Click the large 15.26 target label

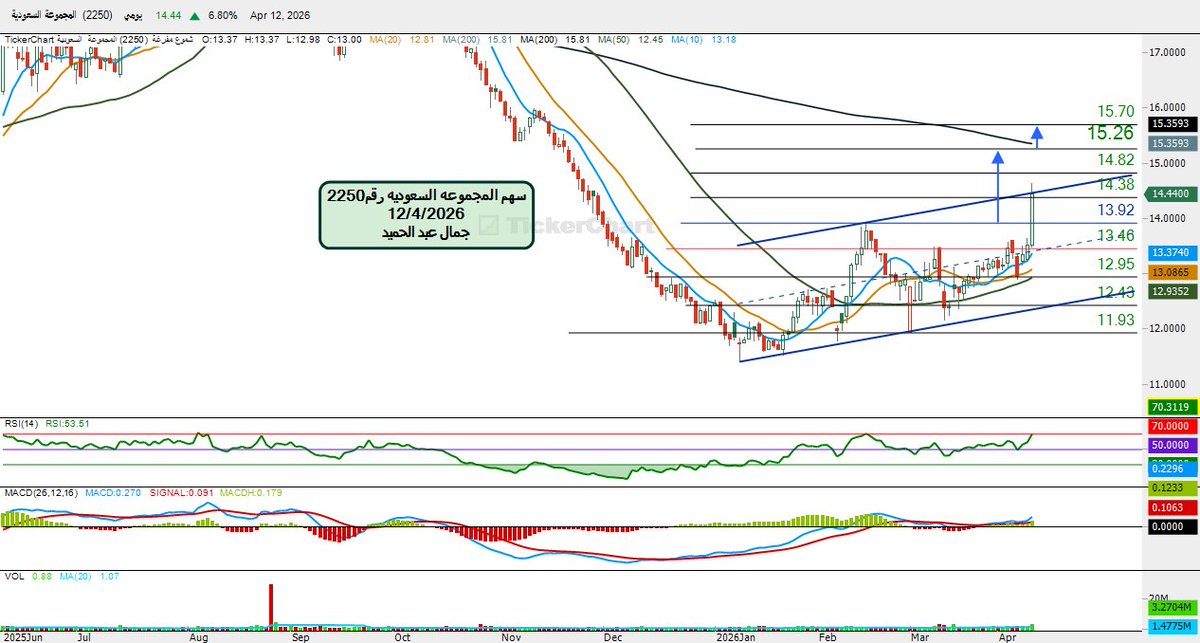click(x=1111, y=132)
